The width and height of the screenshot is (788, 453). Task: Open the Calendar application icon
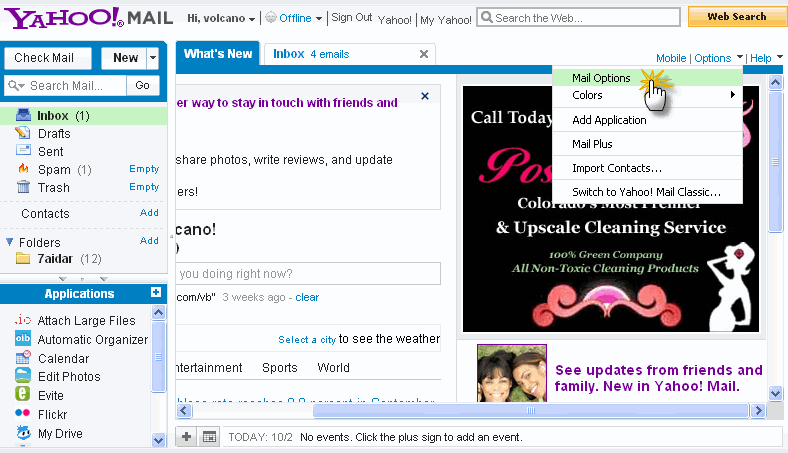tap(23, 357)
